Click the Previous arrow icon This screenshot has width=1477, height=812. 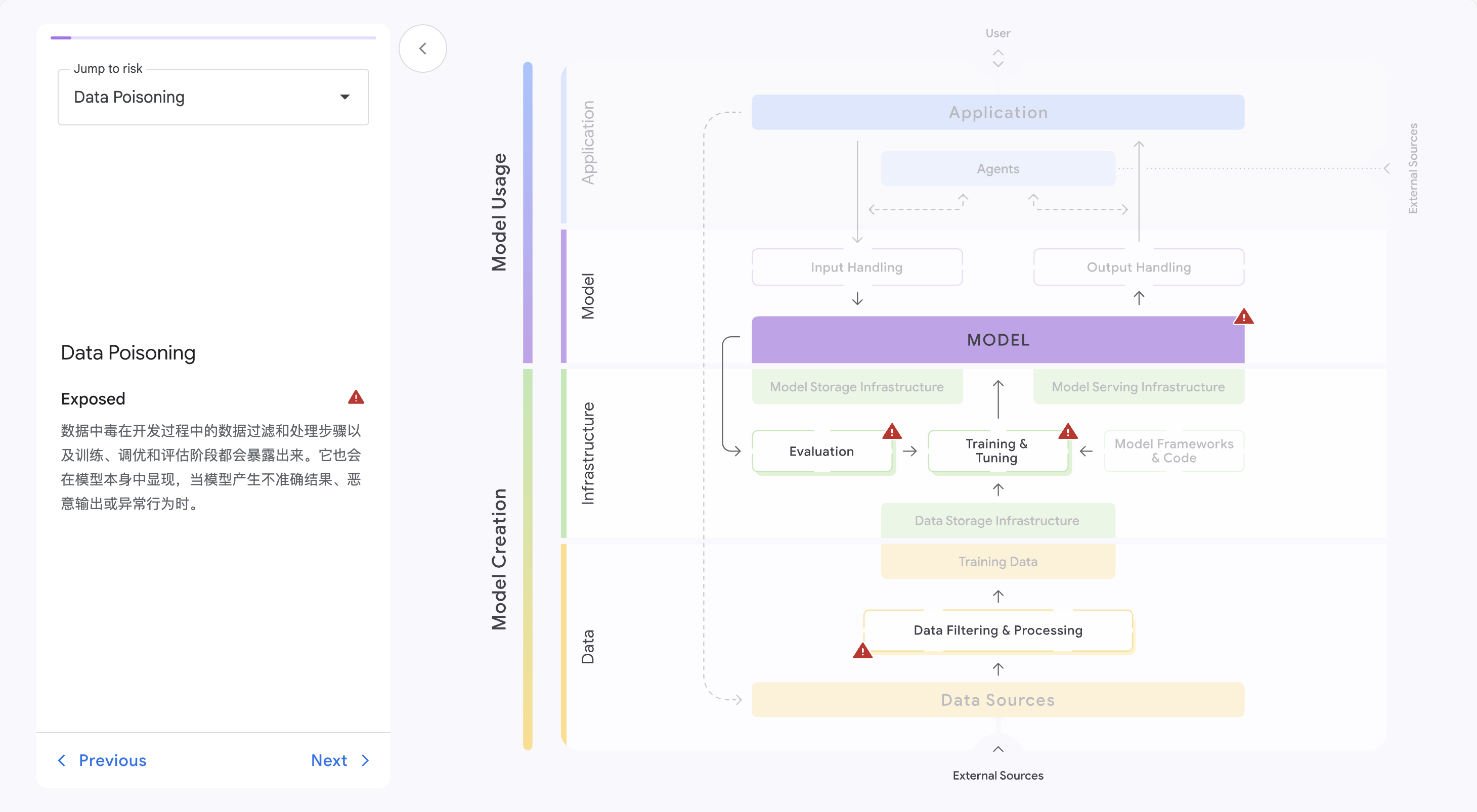[x=62, y=760]
